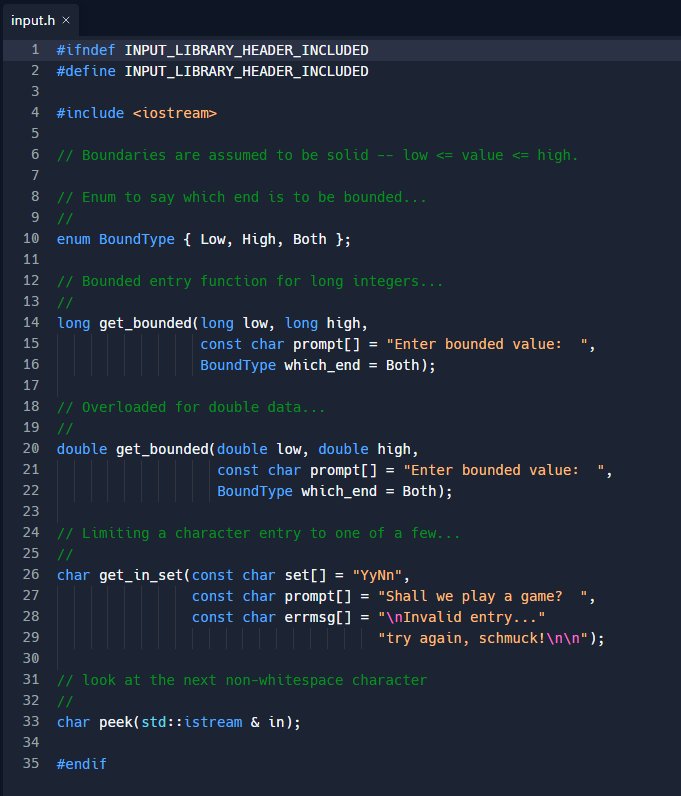Click BoundType in the enum declaration
Screen dimensions: 681x796
click(x=137, y=239)
